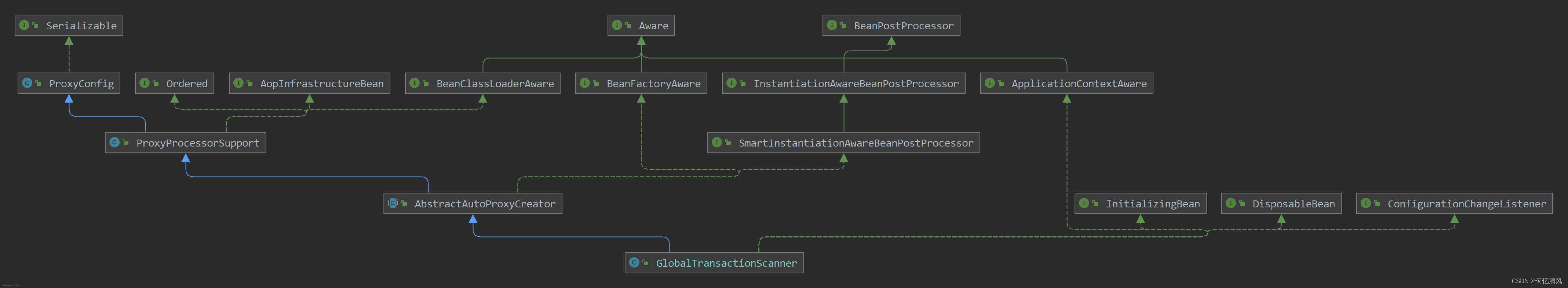This screenshot has width=1568, height=288.
Task: Select the ConfigurationChangeListener node
Action: (x=1454, y=204)
